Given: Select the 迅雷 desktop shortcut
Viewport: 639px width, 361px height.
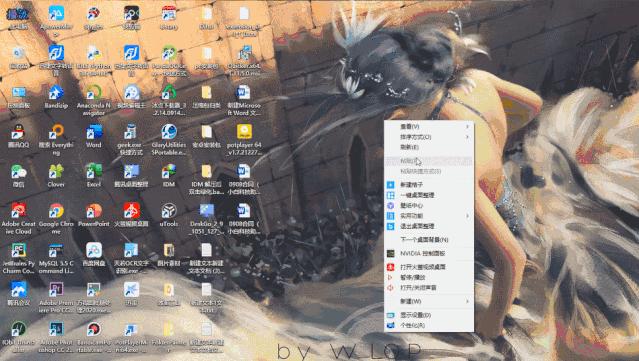Looking at the screenshot, I should (x=131, y=294).
